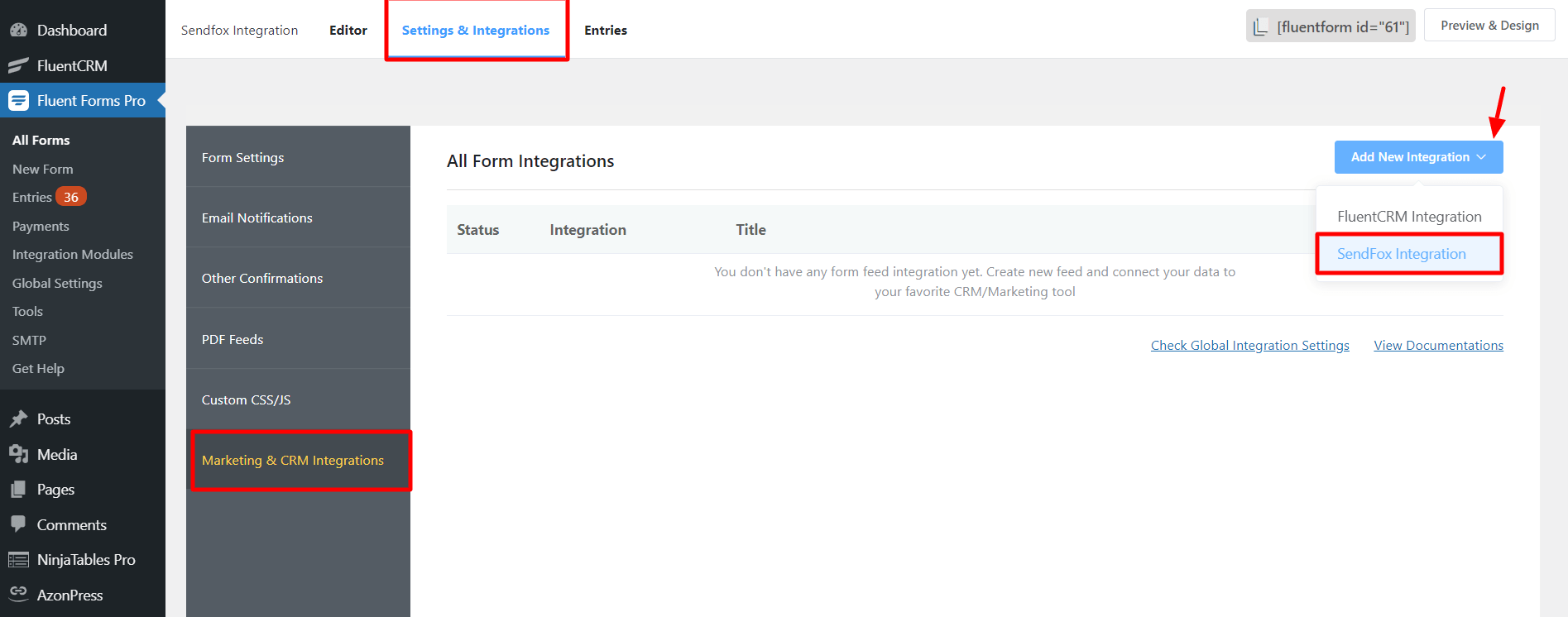This screenshot has width=1568, height=617.
Task: Open the Add New Integration dropdown
Action: (1418, 157)
